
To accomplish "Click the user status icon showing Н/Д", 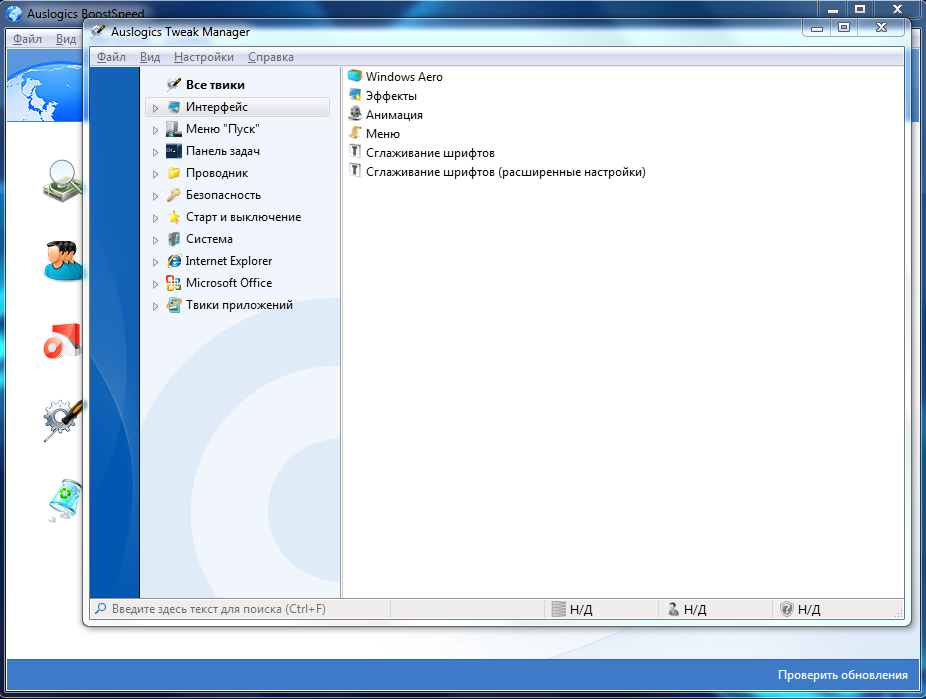I will coord(673,609).
